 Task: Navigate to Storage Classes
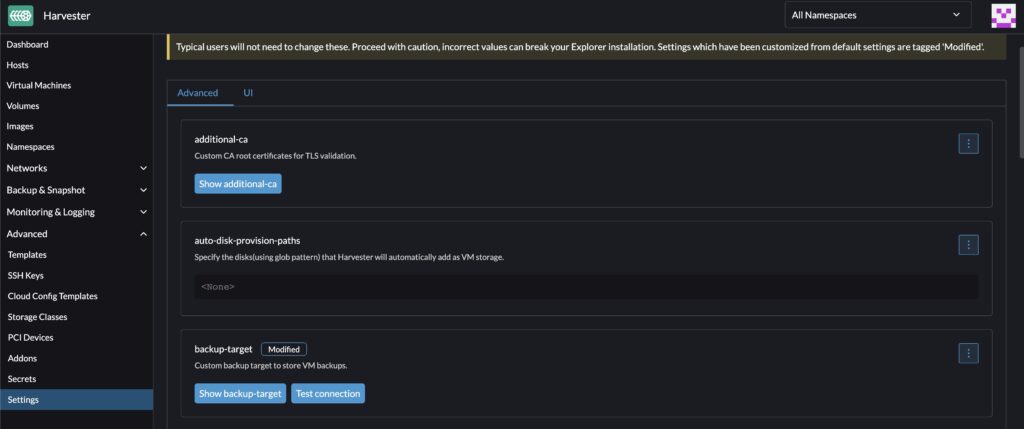(x=37, y=317)
